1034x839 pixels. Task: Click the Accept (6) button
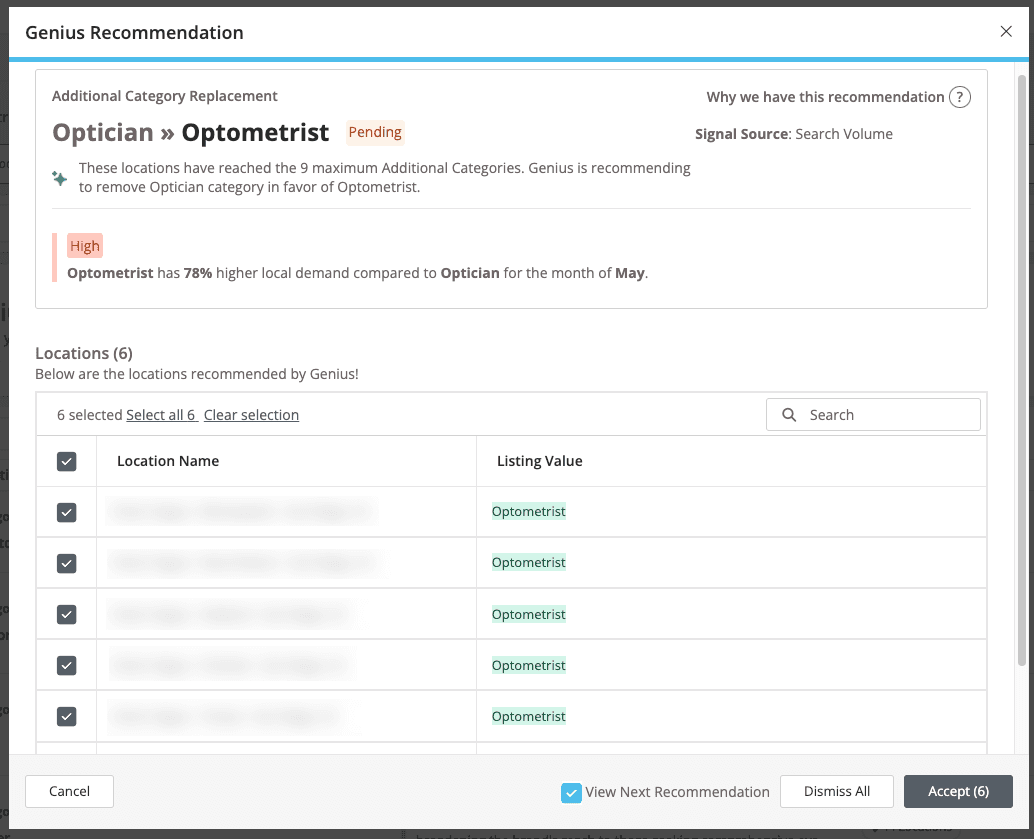click(958, 791)
